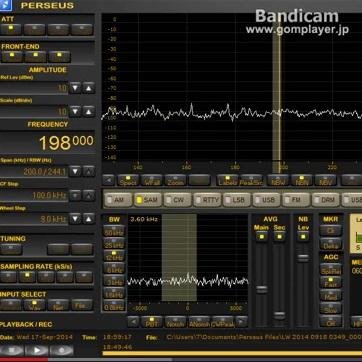Screen dimensions: 362x362
Task: Turn AGC Off
Action: point(331,322)
